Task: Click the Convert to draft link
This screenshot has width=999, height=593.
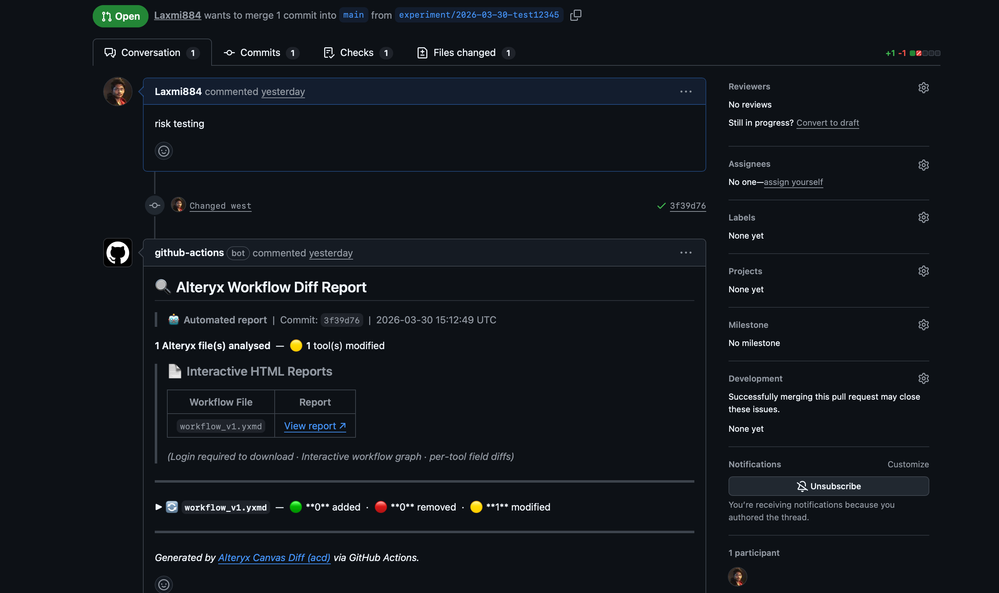Action: (827, 123)
